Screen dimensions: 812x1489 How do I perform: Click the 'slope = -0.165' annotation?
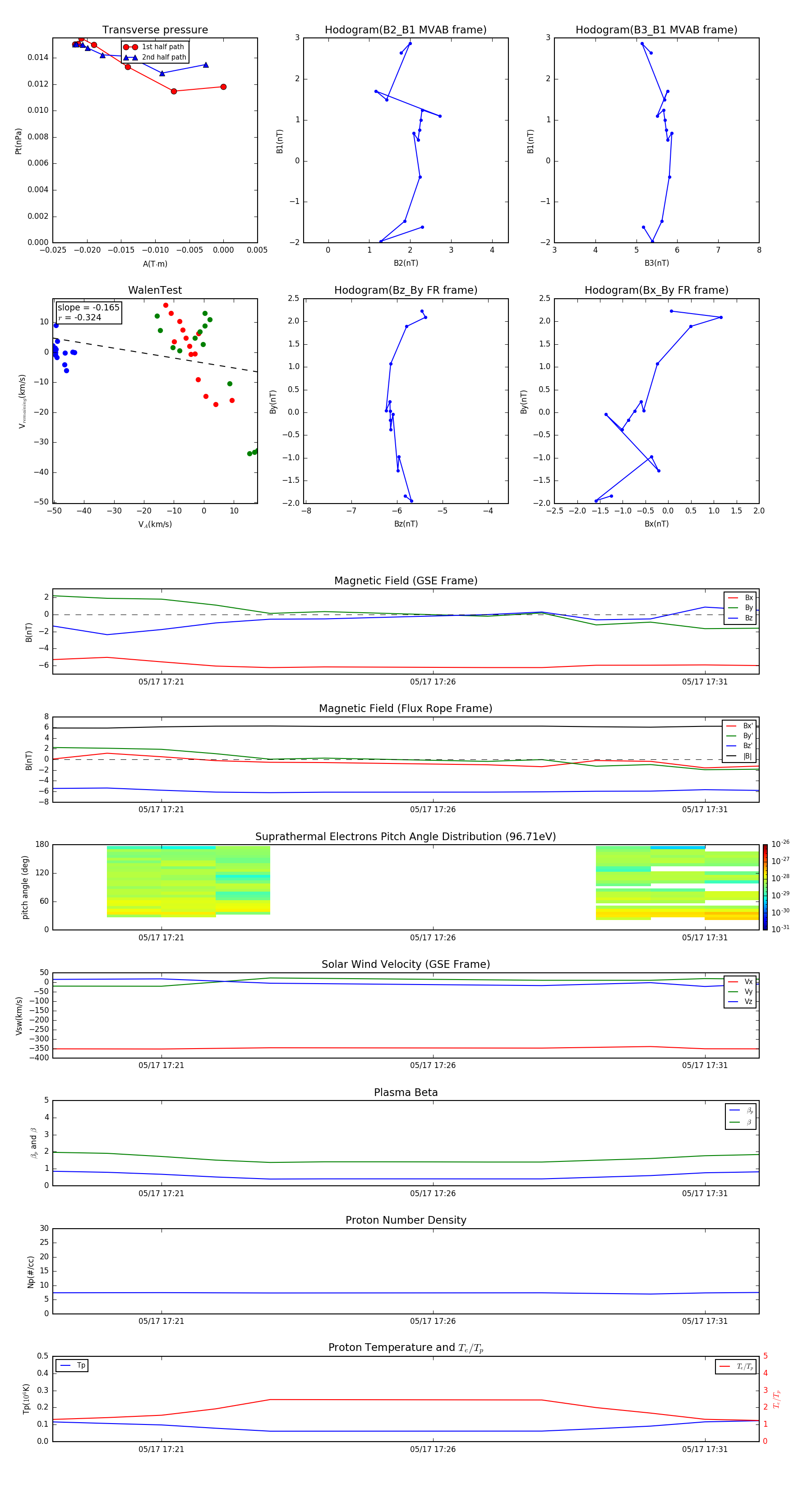(88, 308)
